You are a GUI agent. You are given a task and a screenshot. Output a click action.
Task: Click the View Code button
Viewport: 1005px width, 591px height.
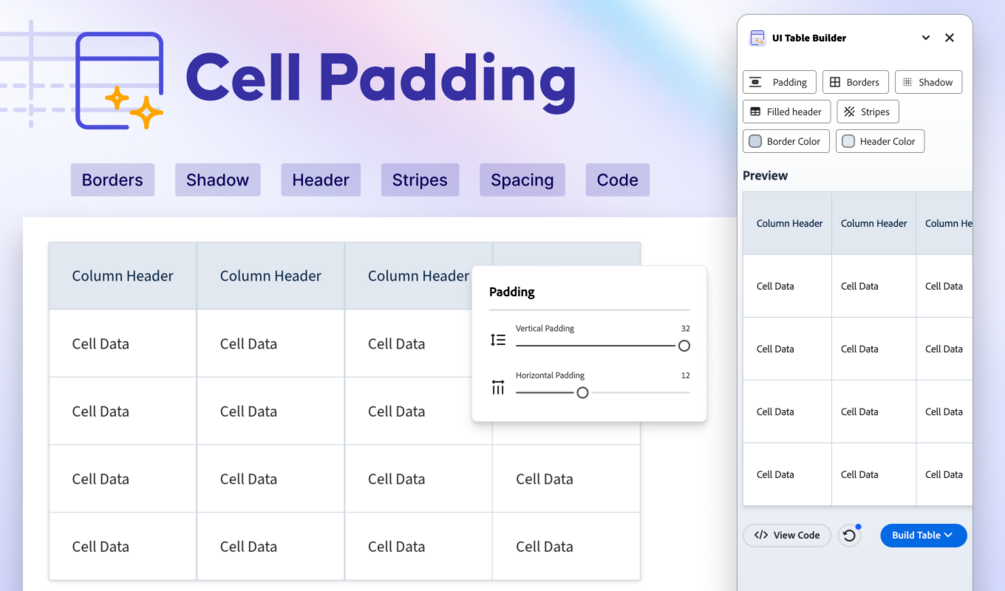pyautogui.click(x=786, y=535)
